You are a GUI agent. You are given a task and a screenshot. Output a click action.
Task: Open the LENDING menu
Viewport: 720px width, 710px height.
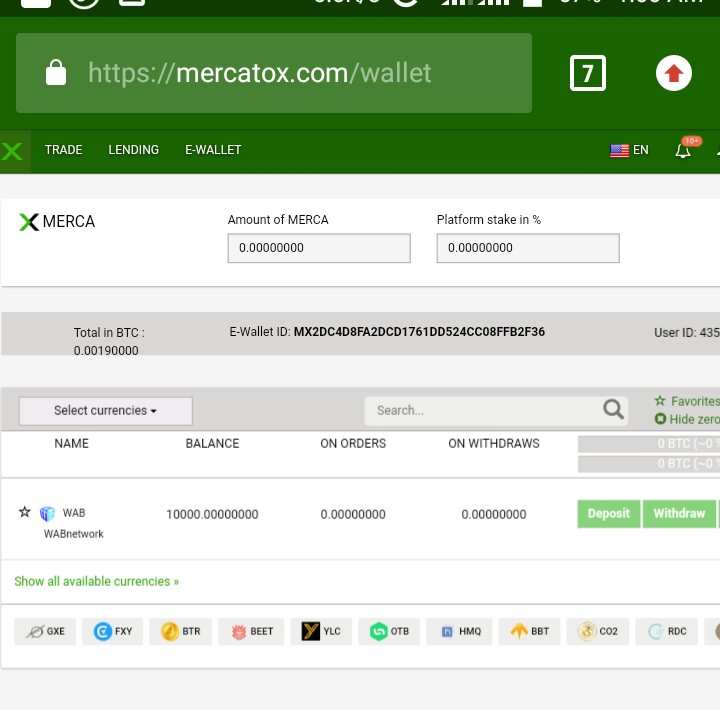pos(134,150)
